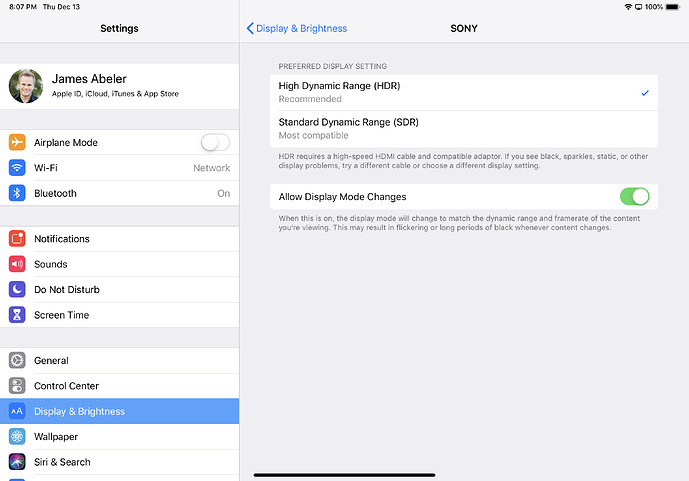This screenshot has height=481, width=689.
Task: Tap the SONY page title
Action: (x=464, y=29)
